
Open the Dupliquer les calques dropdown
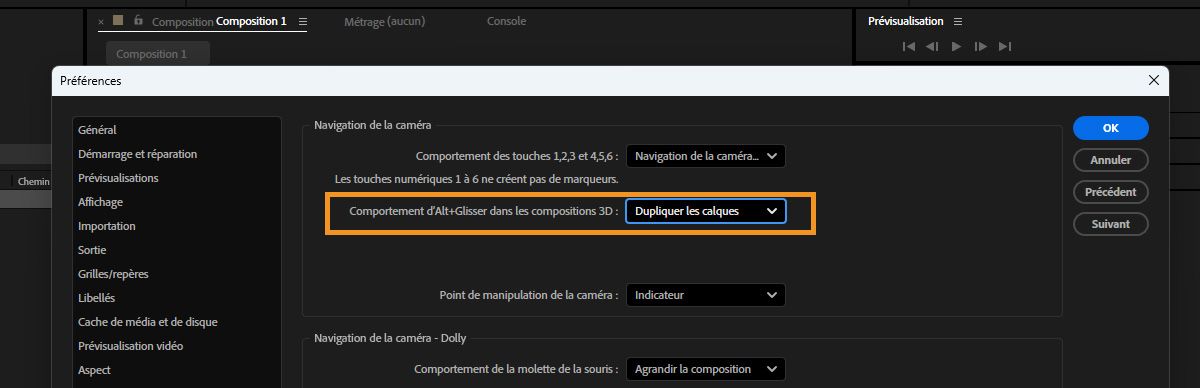click(x=706, y=211)
